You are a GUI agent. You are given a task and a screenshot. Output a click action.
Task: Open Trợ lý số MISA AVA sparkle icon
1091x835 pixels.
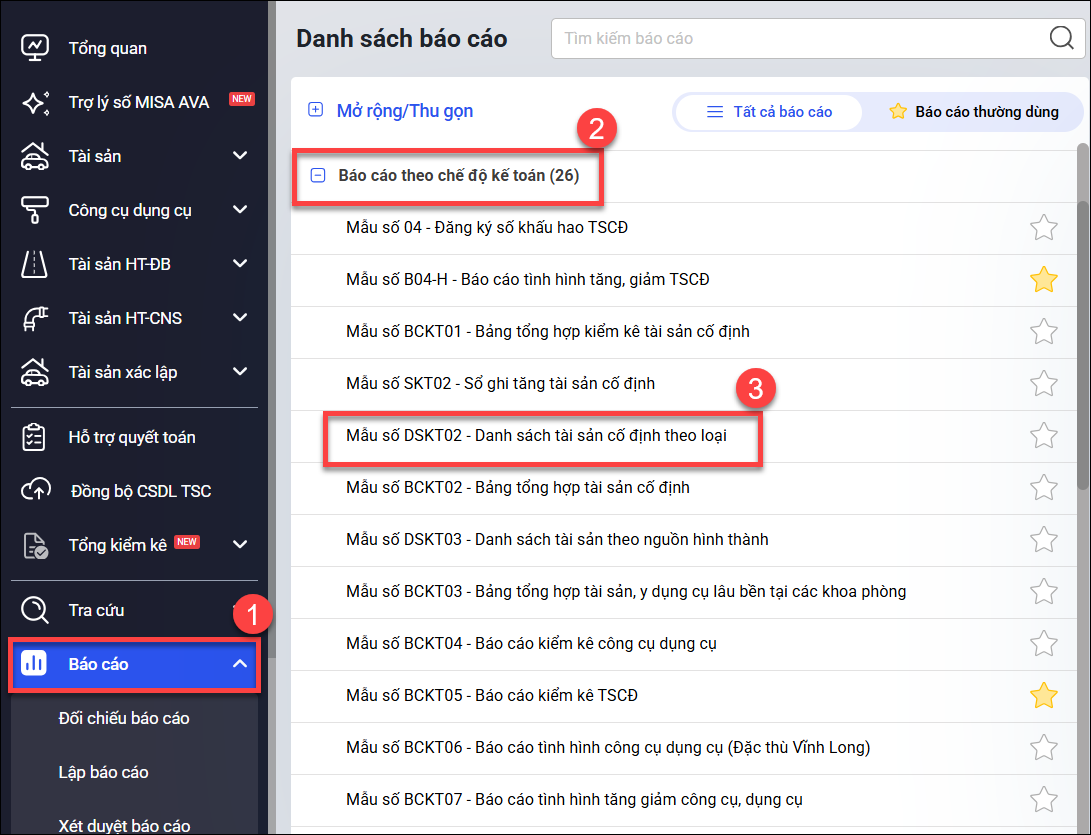(35, 102)
